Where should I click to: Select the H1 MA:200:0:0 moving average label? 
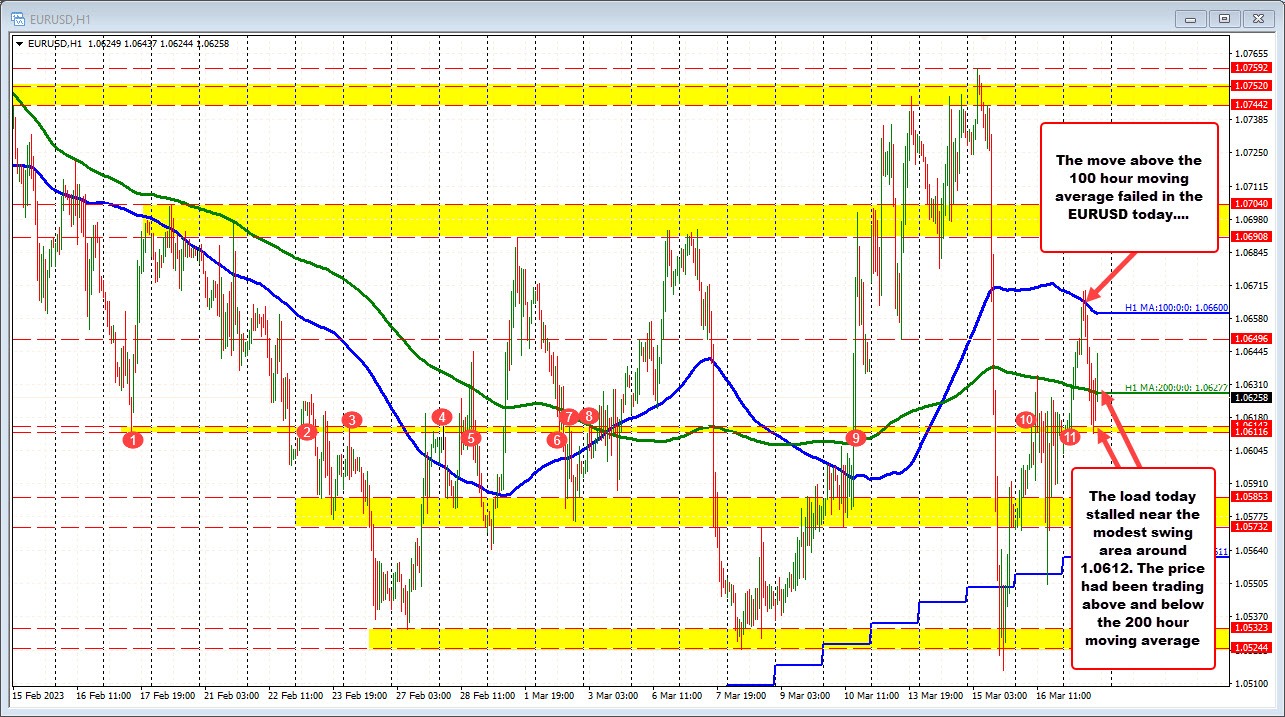[1176, 388]
